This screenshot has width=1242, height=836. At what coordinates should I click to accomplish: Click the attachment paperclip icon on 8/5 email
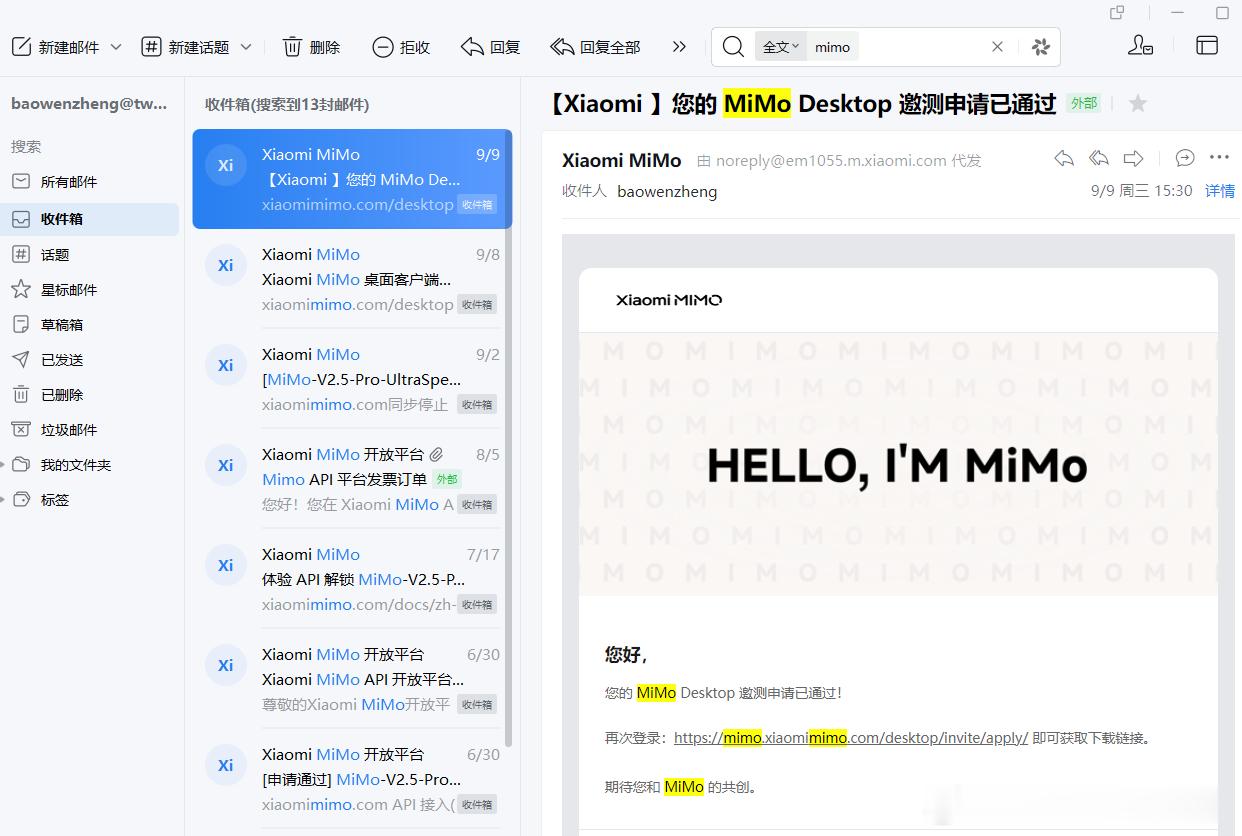pos(436,455)
